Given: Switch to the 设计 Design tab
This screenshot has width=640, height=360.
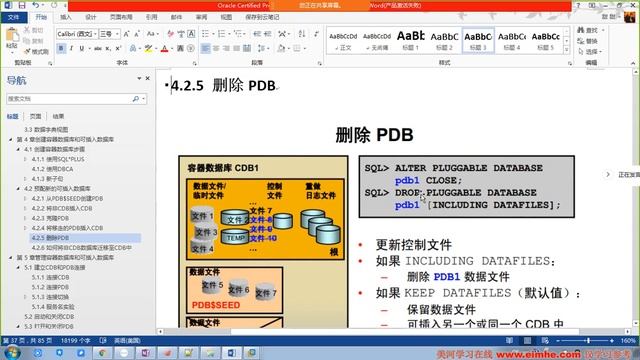Looking at the screenshot, I should [x=91, y=17].
